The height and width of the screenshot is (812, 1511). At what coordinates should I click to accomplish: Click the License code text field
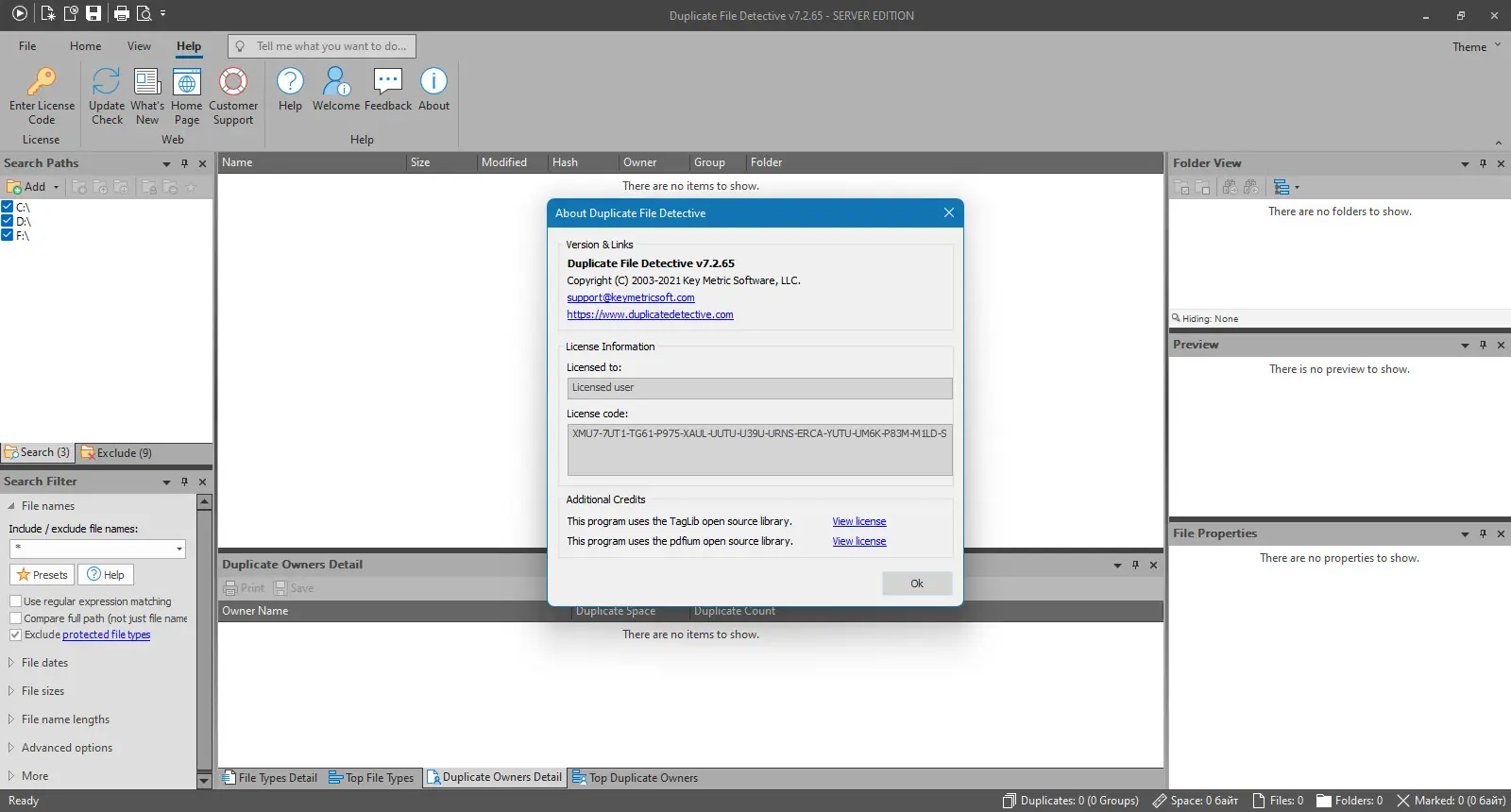click(x=759, y=449)
